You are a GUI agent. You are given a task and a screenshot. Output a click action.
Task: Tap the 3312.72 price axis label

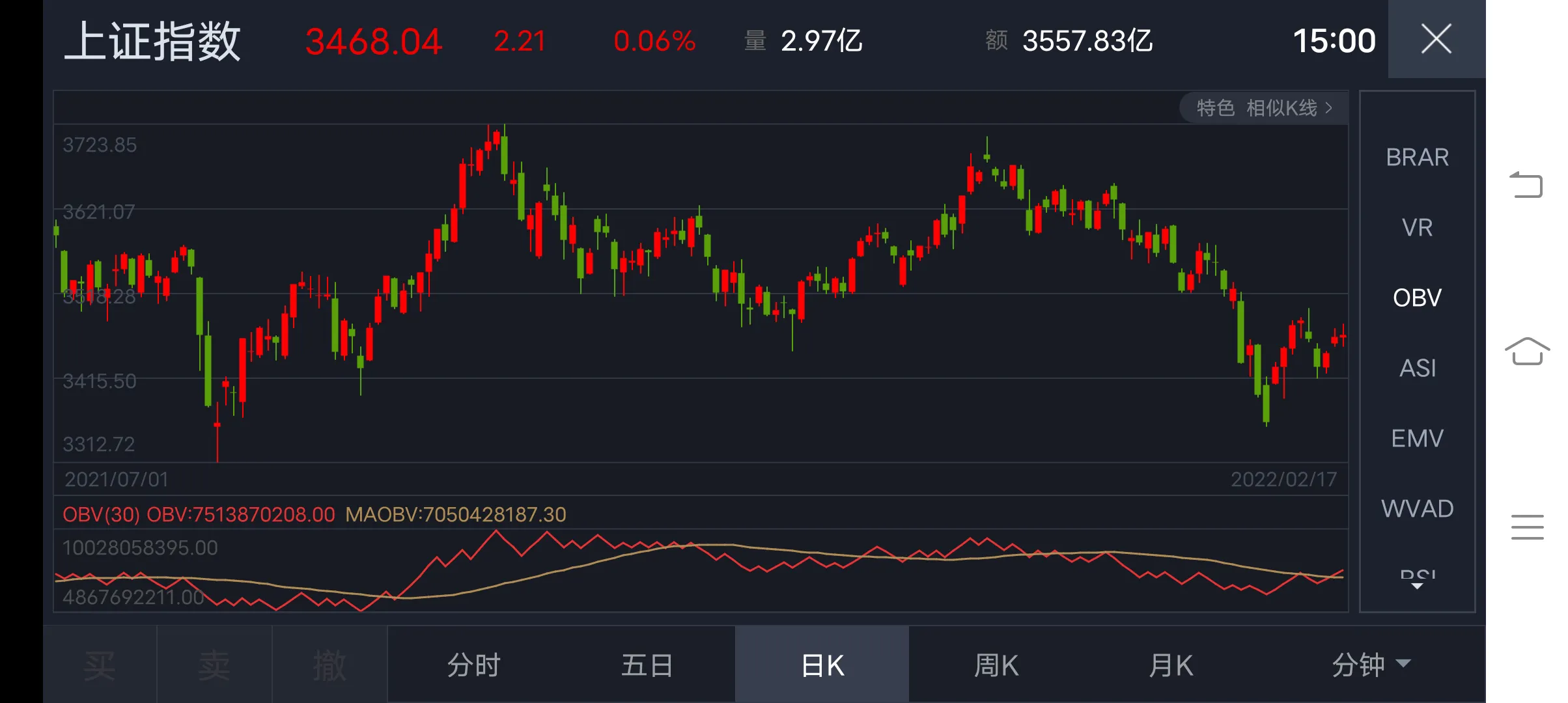point(98,444)
